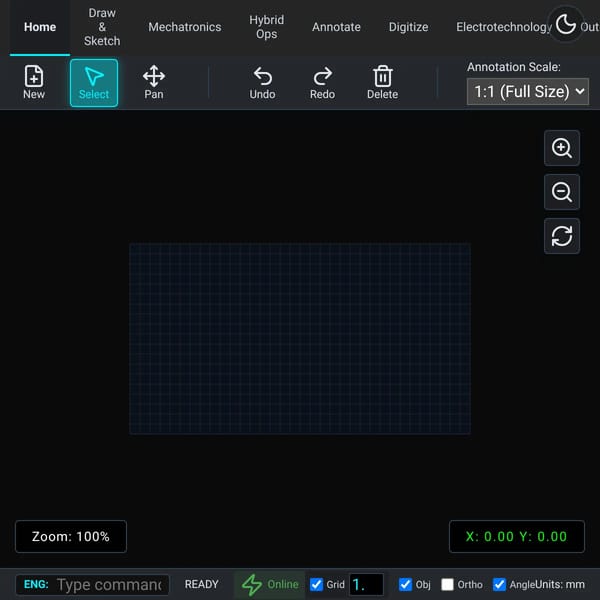Open the Mechatronics tab

(x=185, y=27)
